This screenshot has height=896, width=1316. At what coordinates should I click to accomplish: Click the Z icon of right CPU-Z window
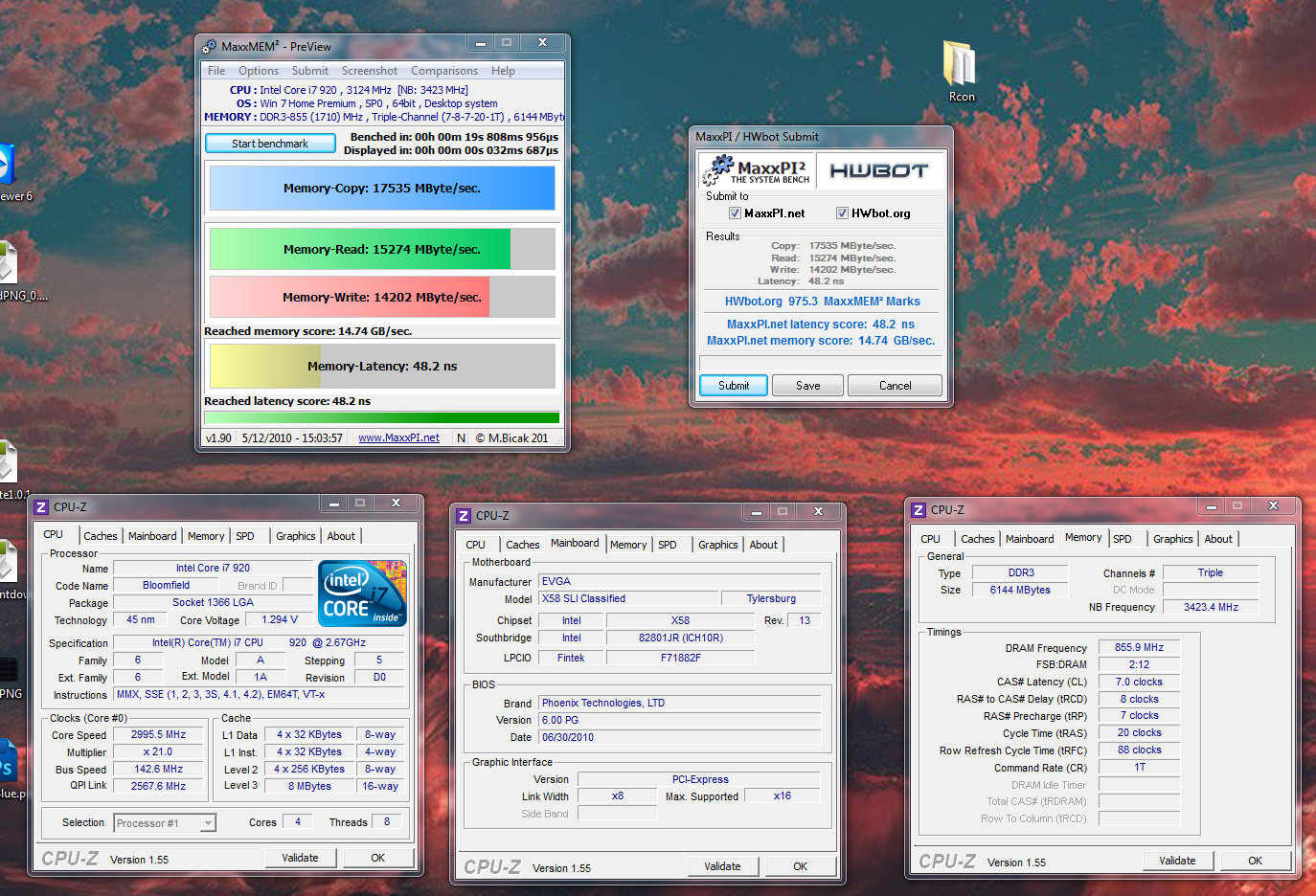pos(919,509)
